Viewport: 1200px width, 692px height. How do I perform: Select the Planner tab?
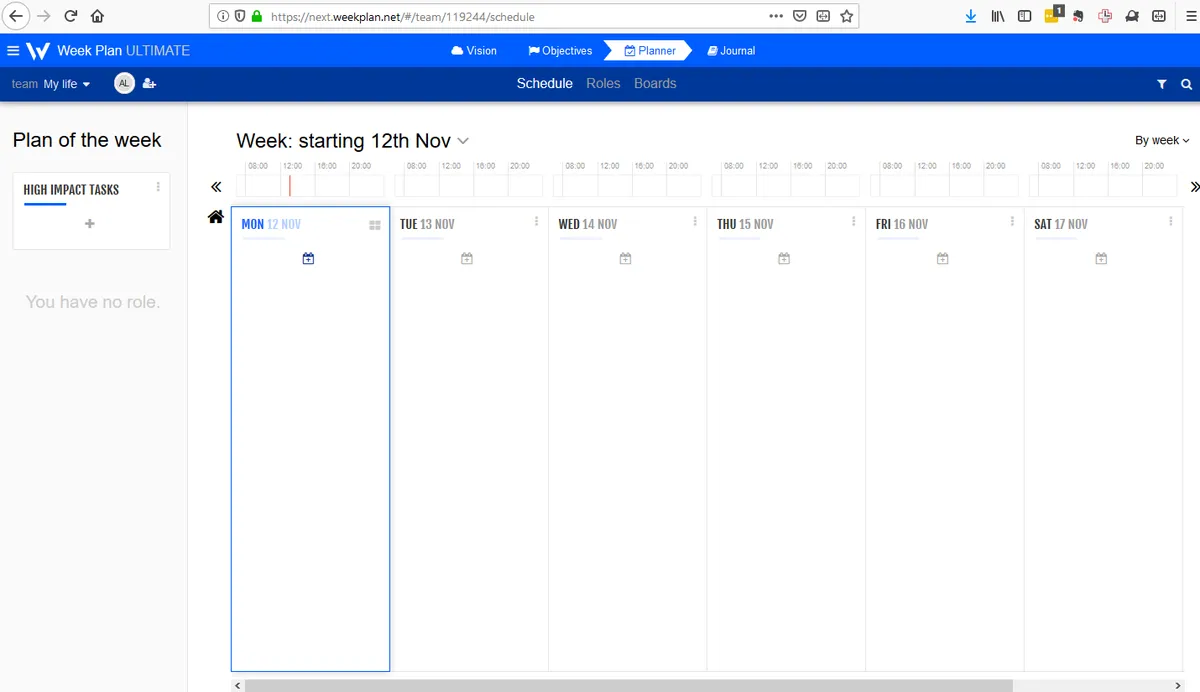click(x=650, y=51)
